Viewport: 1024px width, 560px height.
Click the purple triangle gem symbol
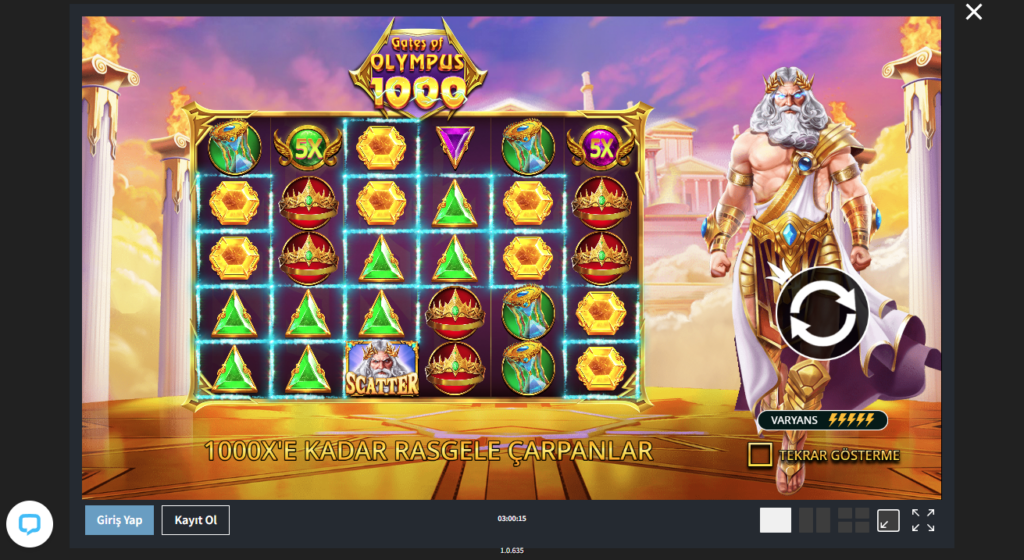click(455, 146)
